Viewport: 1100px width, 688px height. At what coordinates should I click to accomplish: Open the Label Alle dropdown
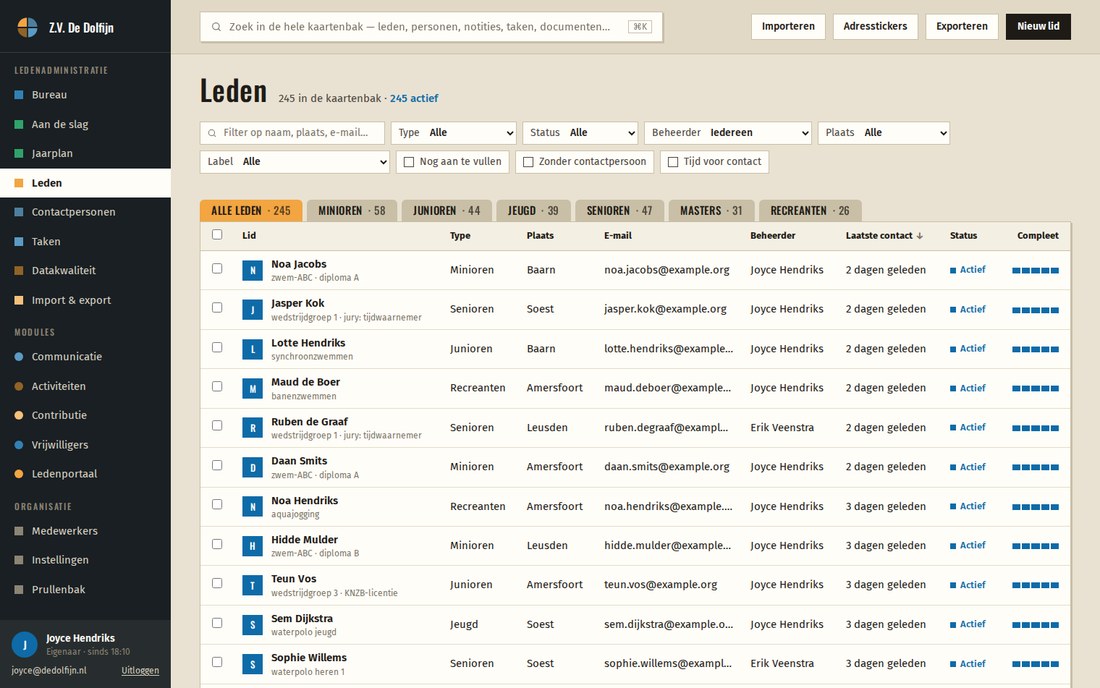295,162
